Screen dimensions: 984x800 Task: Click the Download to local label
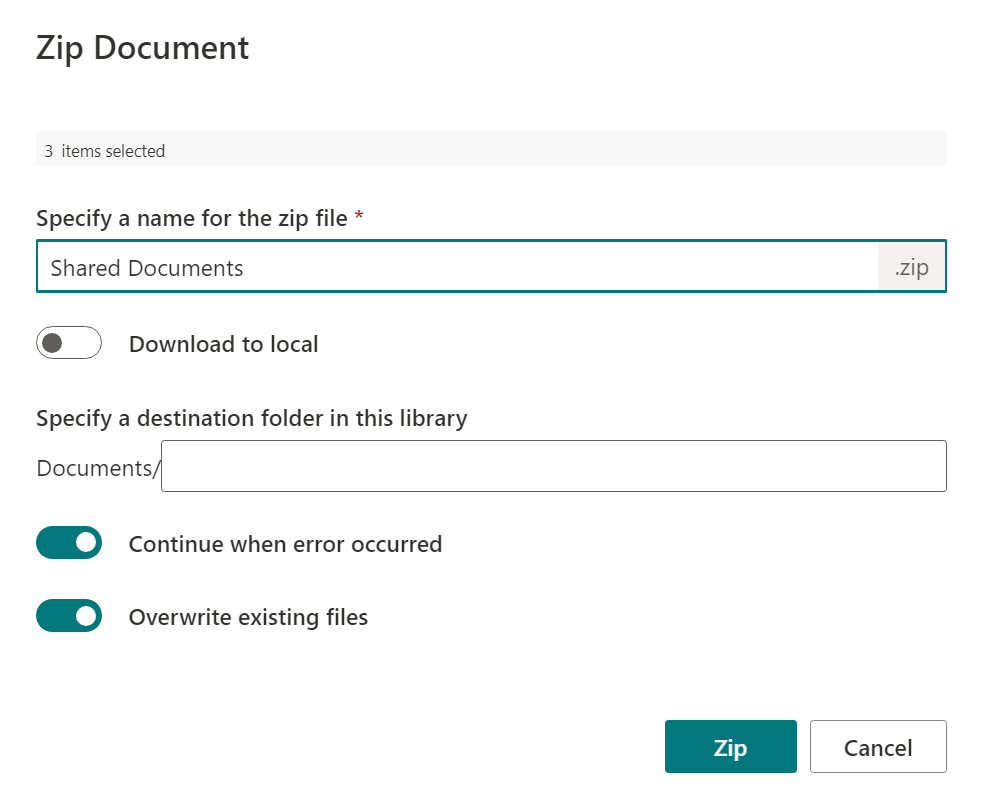point(223,344)
